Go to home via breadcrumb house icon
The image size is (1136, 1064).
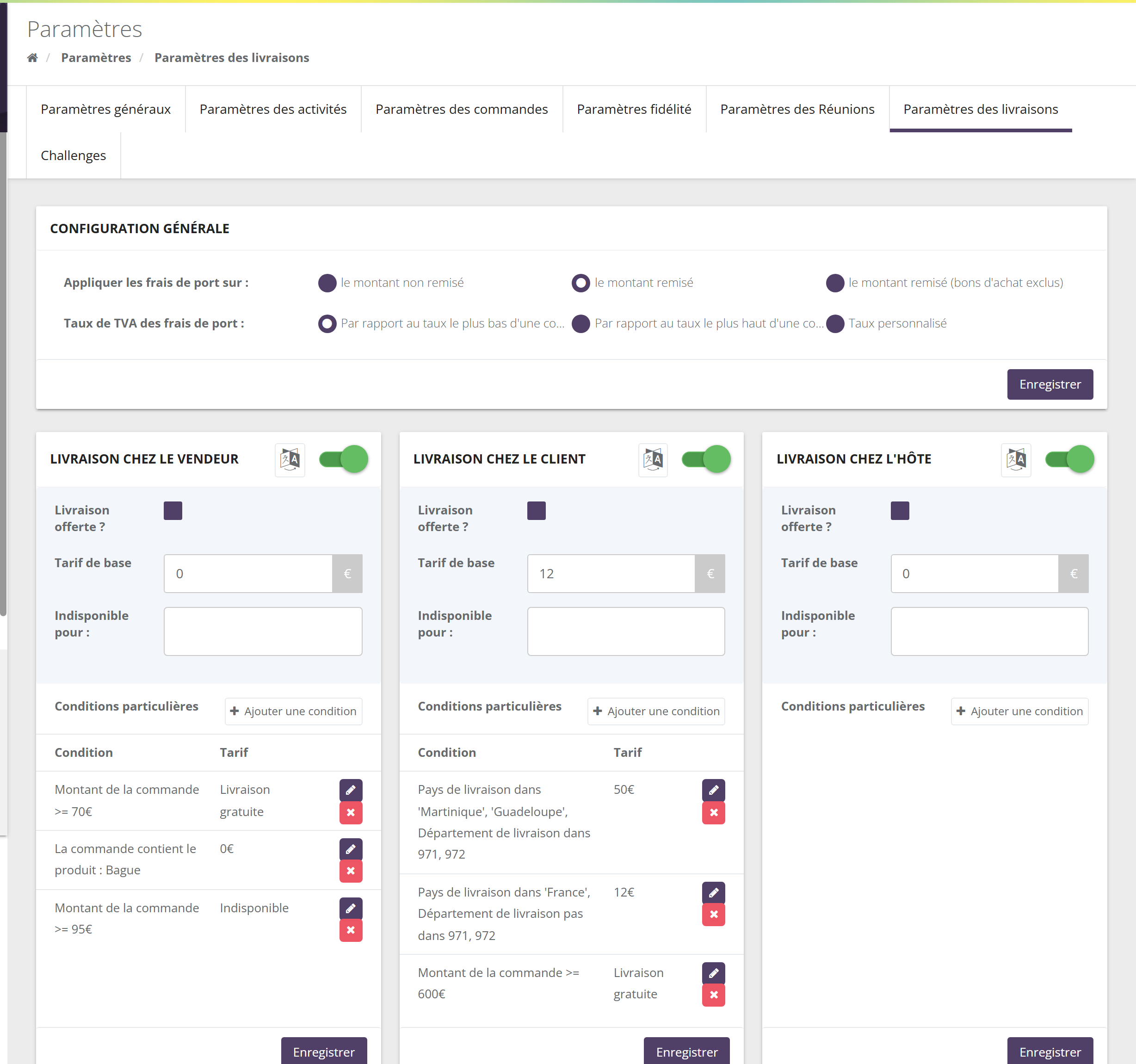tap(32, 58)
